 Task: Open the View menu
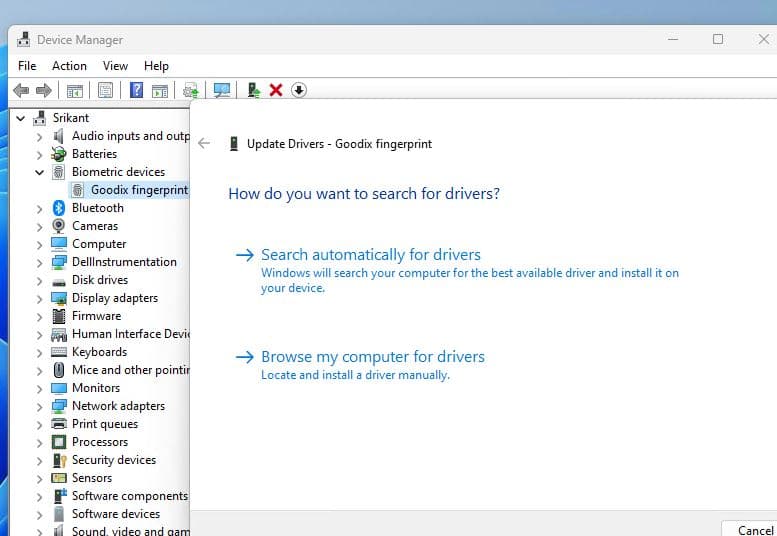point(115,66)
